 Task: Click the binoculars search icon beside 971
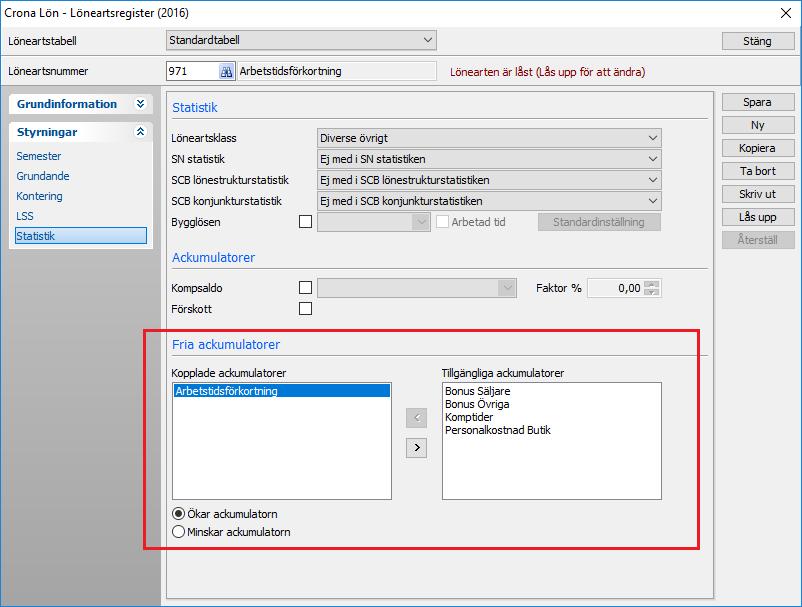pos(227,72)
